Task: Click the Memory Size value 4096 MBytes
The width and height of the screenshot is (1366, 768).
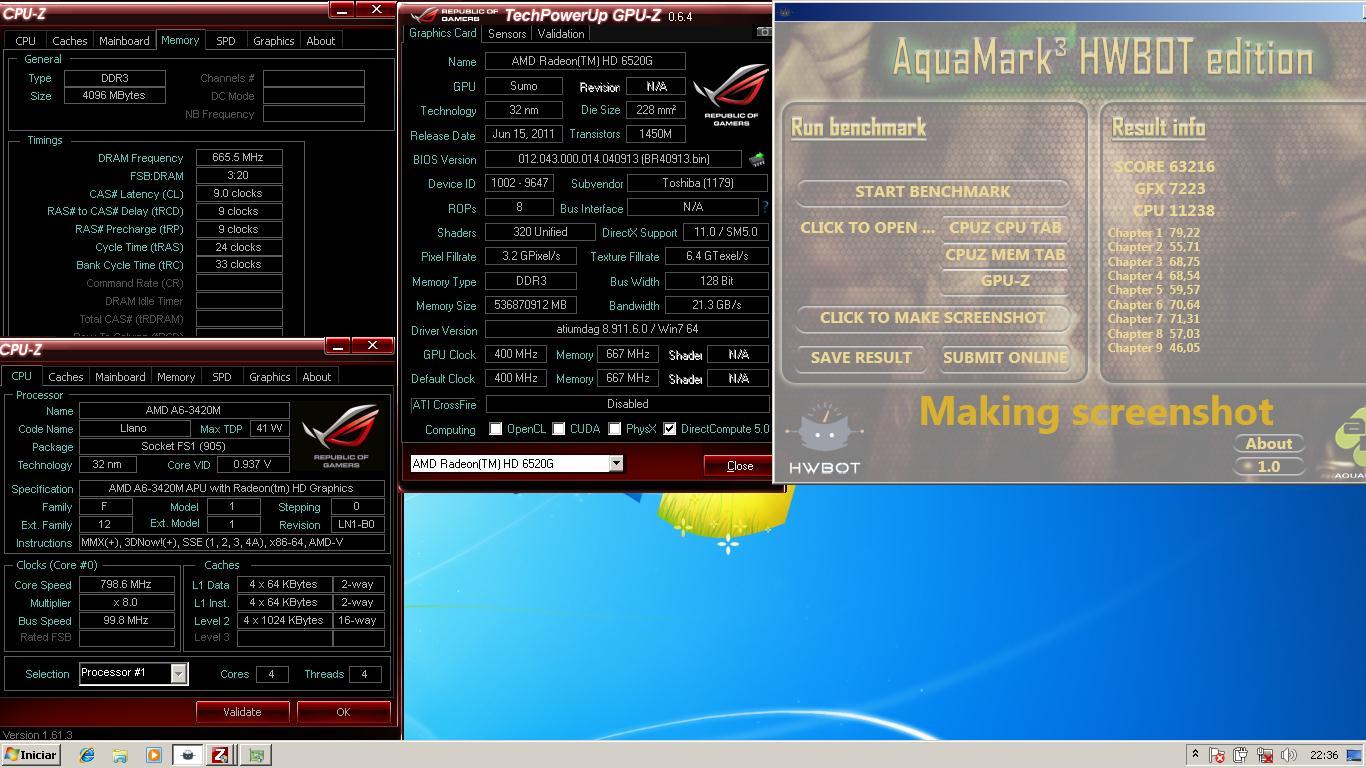Action: tap(115, 95)
